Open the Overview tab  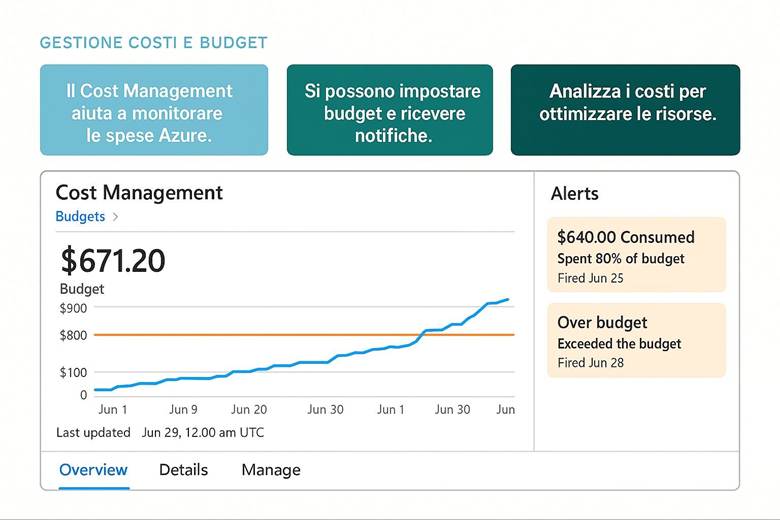(93, 470)
